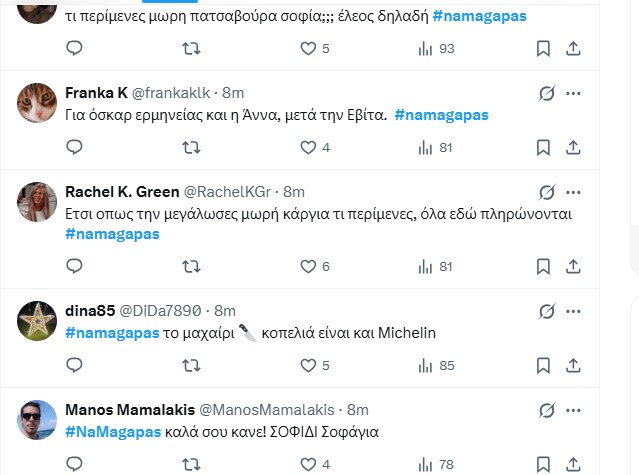Retweet Rachel K. Green's post
This screenshot has height=475, width=639.
(x=190, y=266)
